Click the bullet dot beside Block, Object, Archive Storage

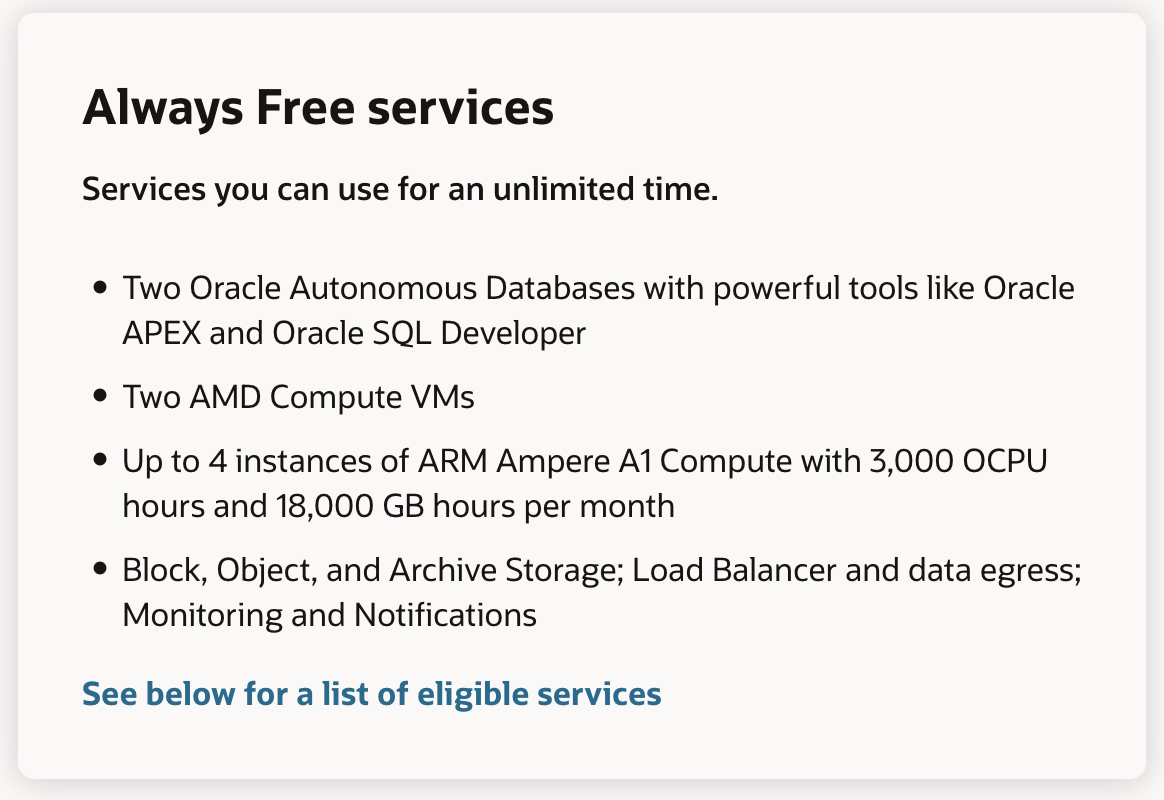pyautogui.click(x=99, y=568)
